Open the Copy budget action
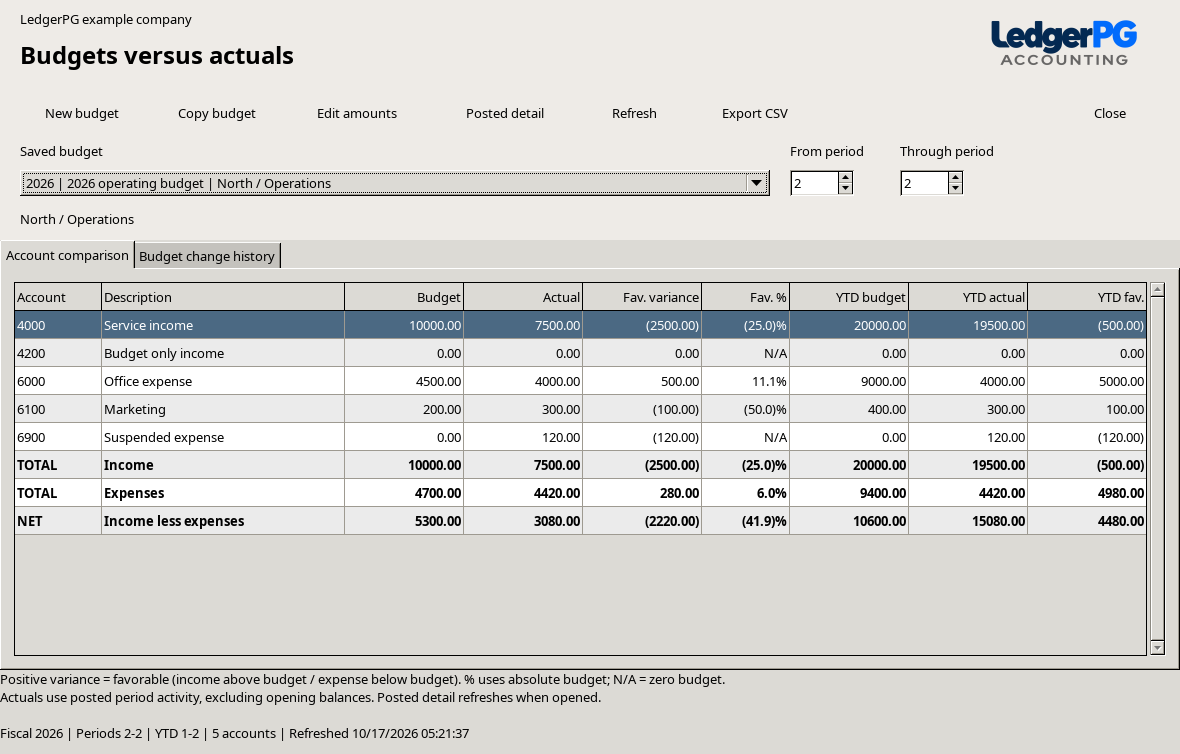 tap(217, 114)
